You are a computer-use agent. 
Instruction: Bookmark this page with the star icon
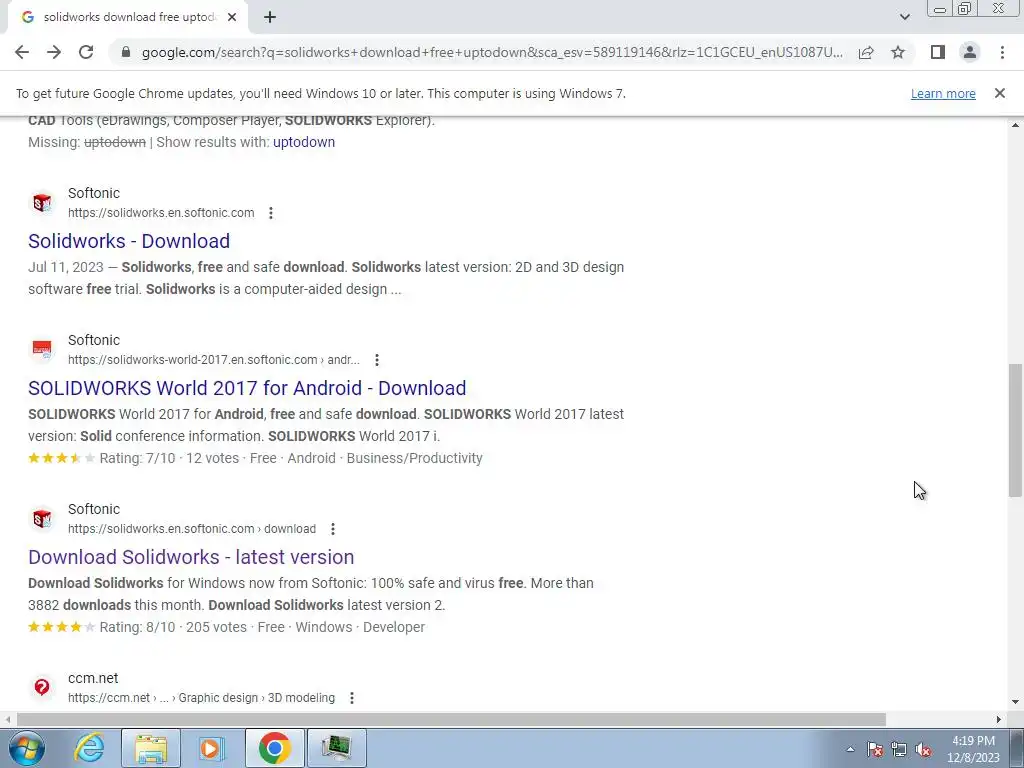[898, 52]
